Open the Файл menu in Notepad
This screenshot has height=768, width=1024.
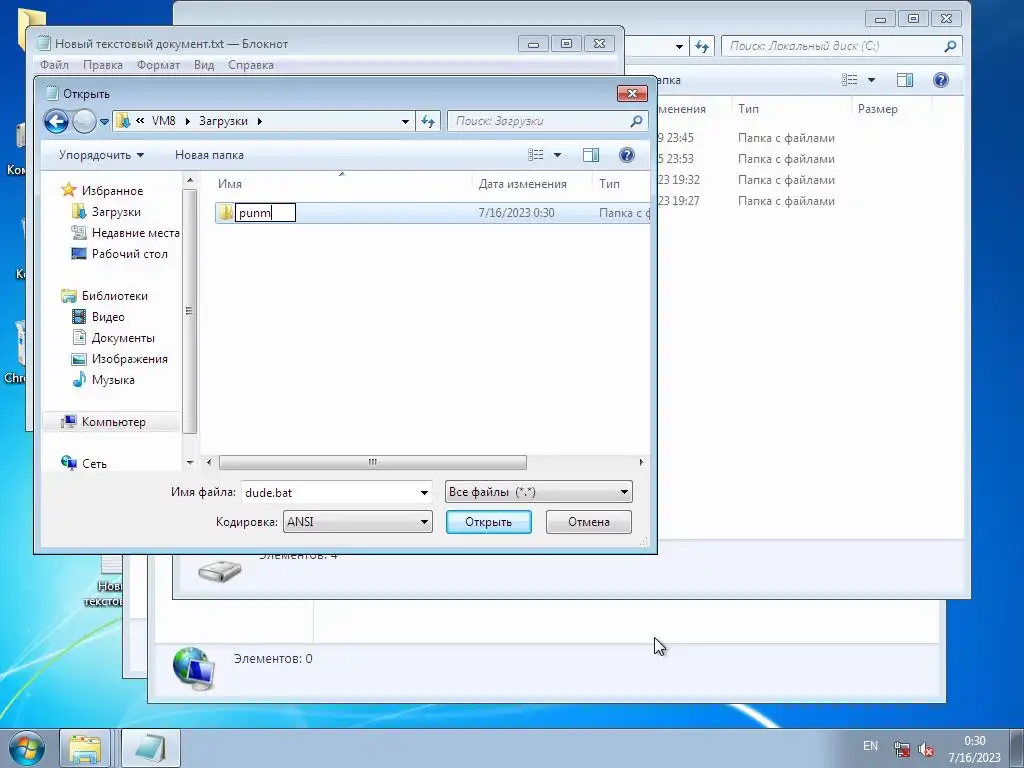point(54,65)
